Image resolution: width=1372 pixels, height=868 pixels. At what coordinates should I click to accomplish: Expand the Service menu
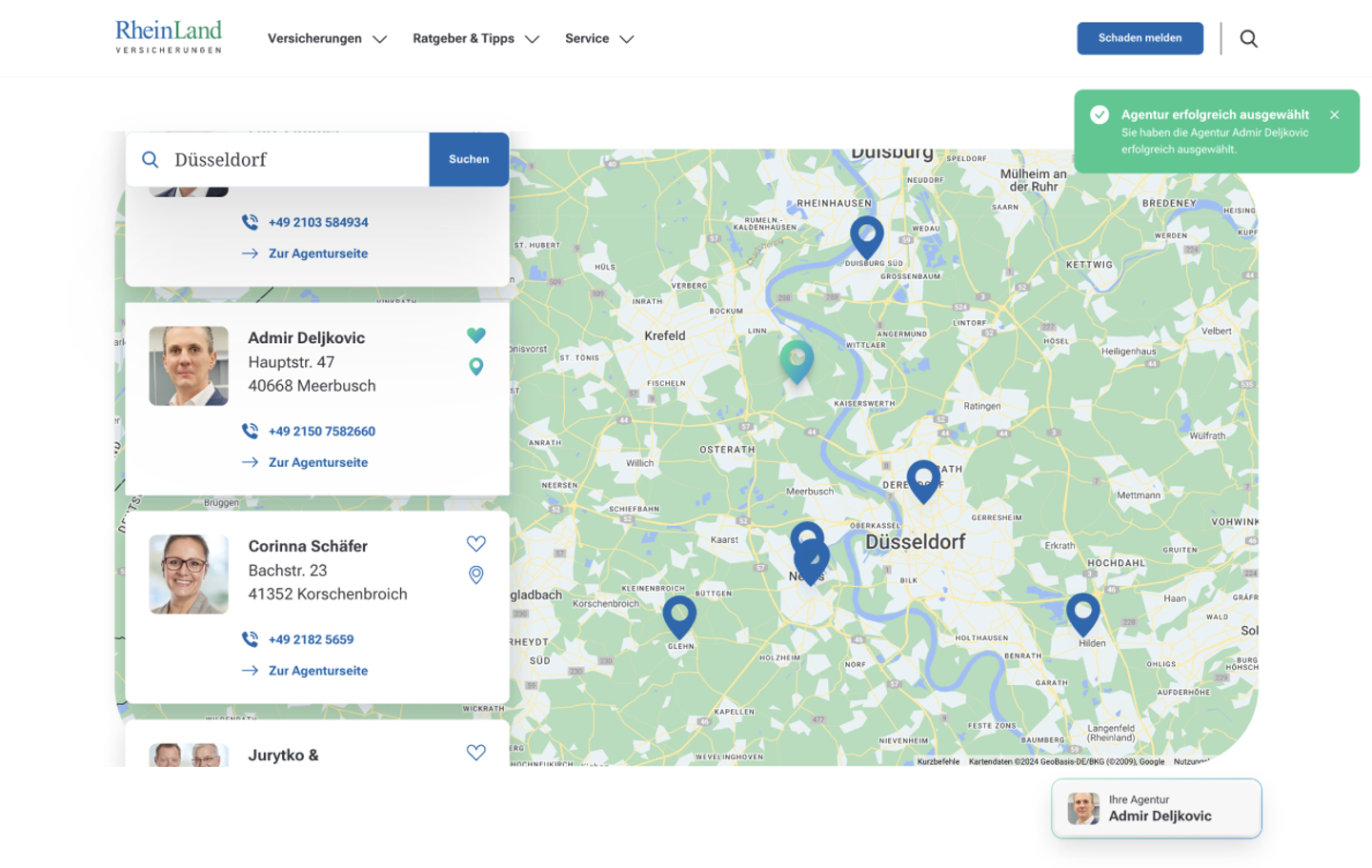(599, 39)
